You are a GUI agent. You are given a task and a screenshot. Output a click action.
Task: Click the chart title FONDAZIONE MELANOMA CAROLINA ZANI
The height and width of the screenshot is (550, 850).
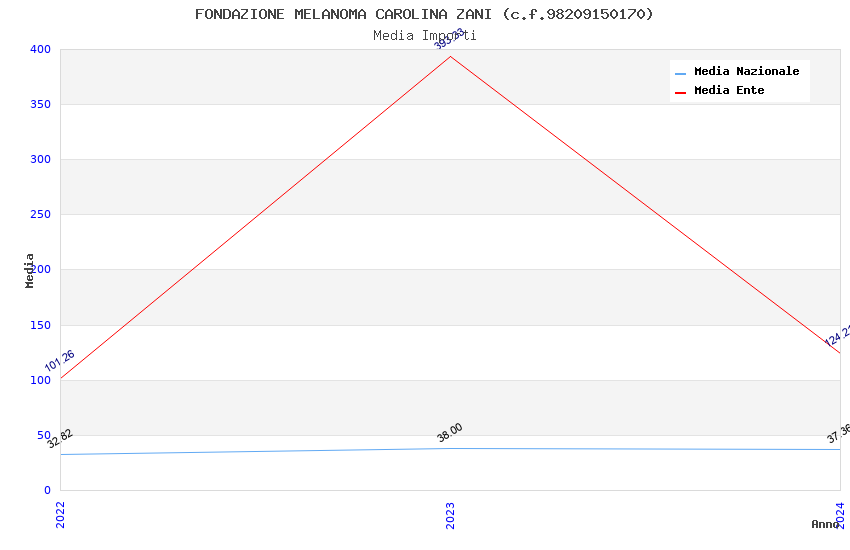[x=424, y=14]
